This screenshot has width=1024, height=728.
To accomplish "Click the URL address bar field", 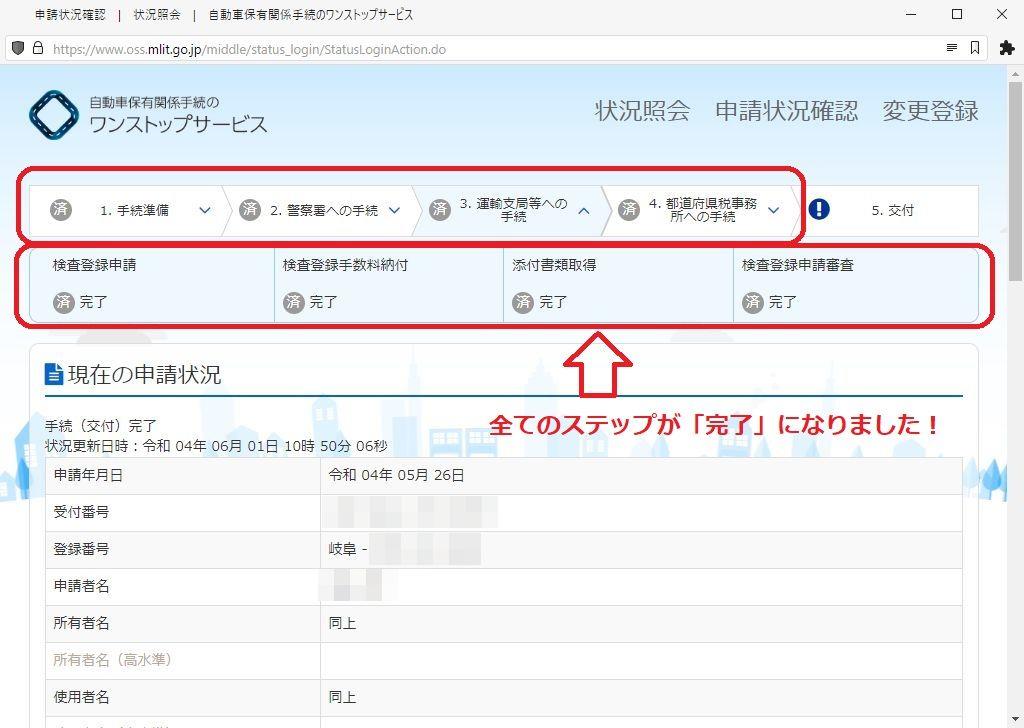I will (496, 49).
